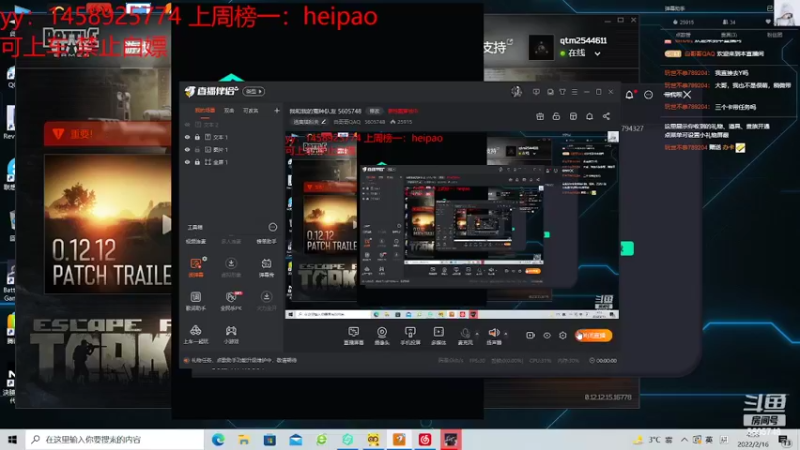Open NetEase Music red icon in taskbar
The image size is (800, 450).
(x=424, y=439)
